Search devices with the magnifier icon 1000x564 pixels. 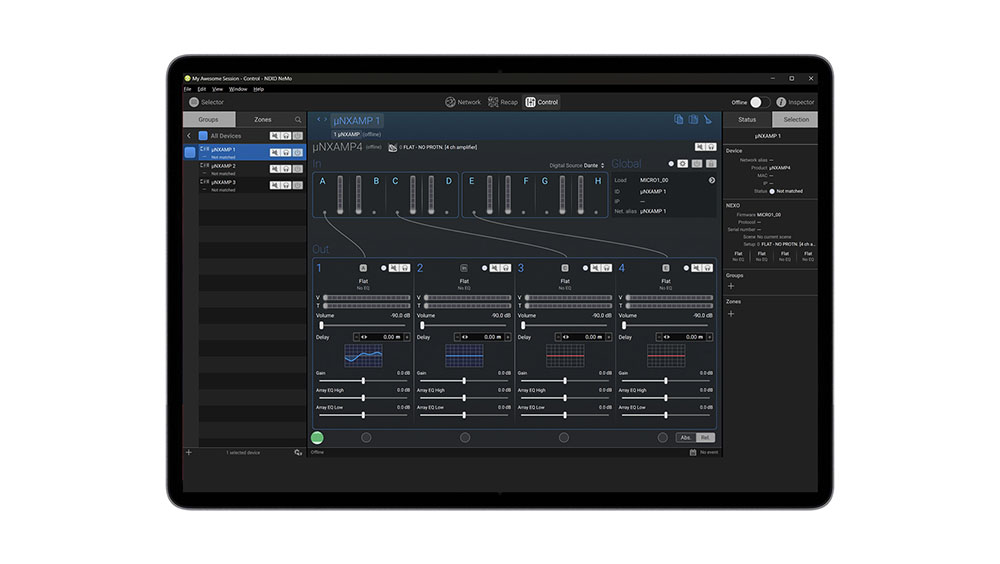pyautogui.click(x=298, y=119)
